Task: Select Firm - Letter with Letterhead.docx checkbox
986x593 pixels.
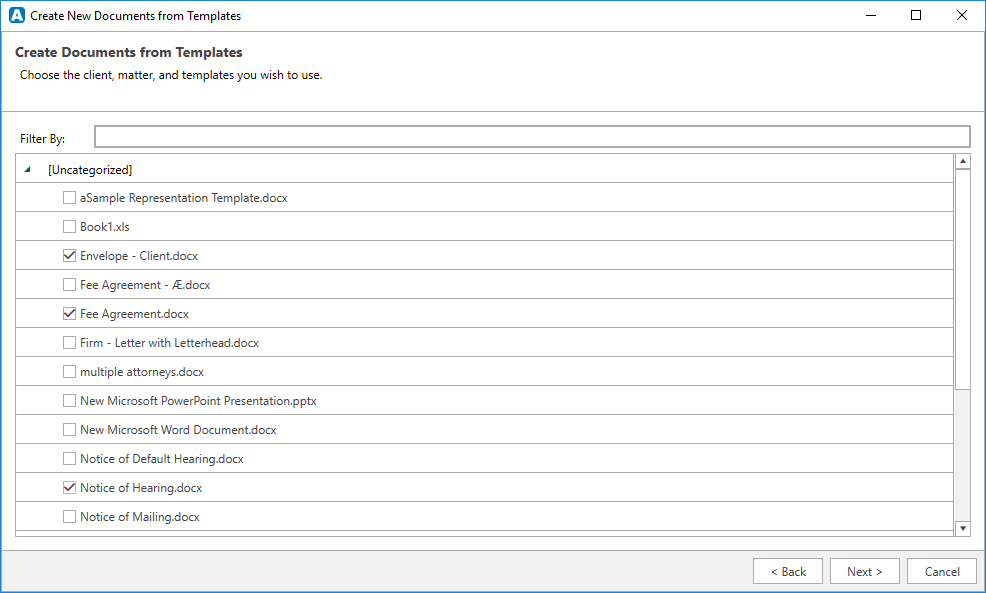Action: (69, 343)
